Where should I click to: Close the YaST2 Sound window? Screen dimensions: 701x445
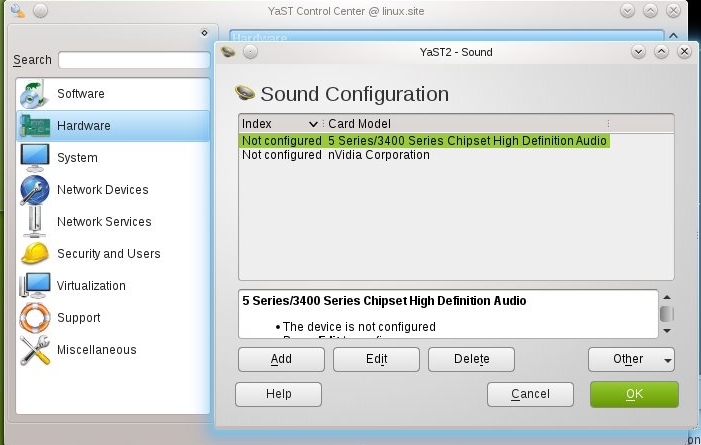684,52
